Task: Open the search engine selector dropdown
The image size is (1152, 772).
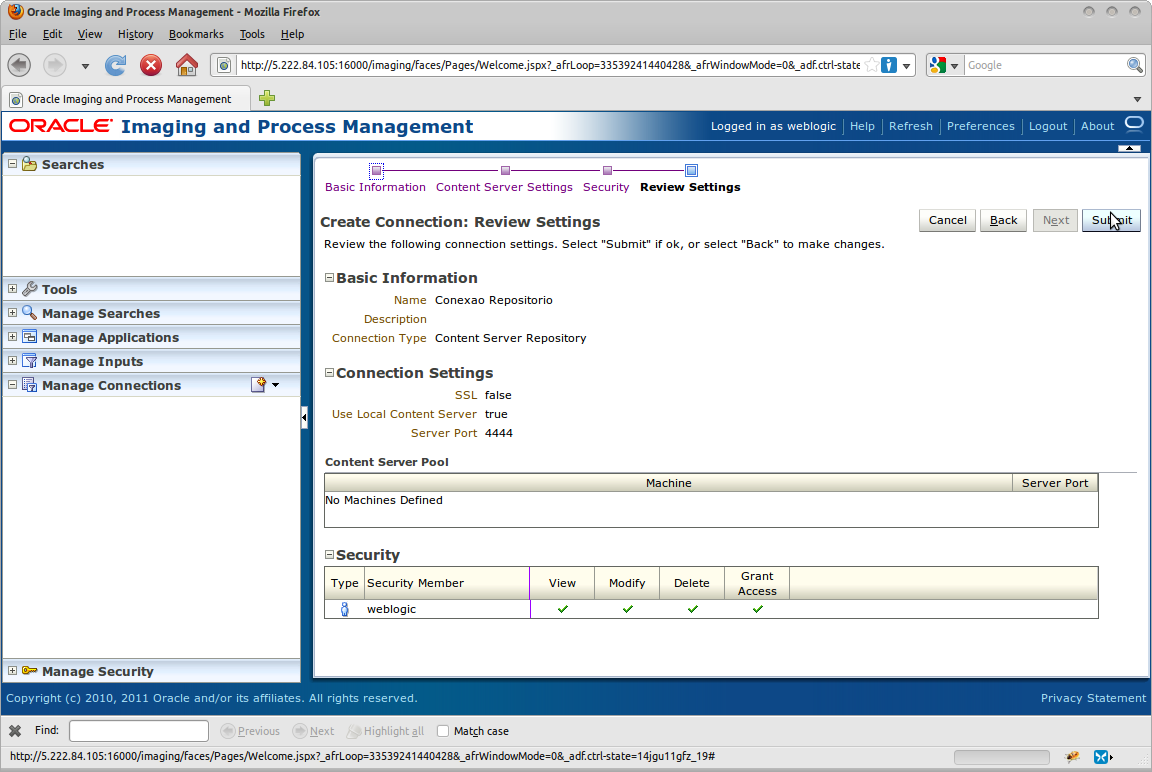Action: pos(954,66)
